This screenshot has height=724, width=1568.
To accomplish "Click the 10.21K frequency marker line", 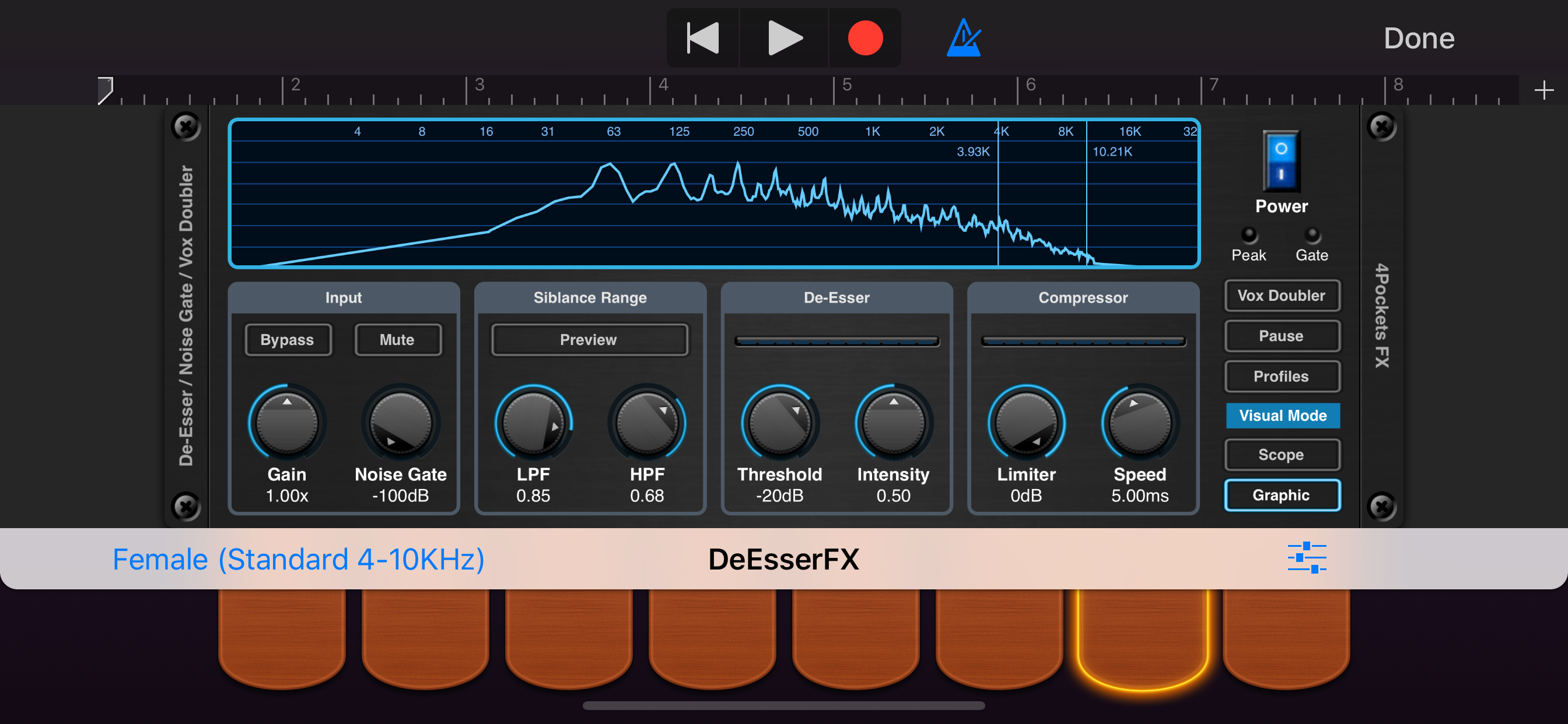I will pos(1087,195).
